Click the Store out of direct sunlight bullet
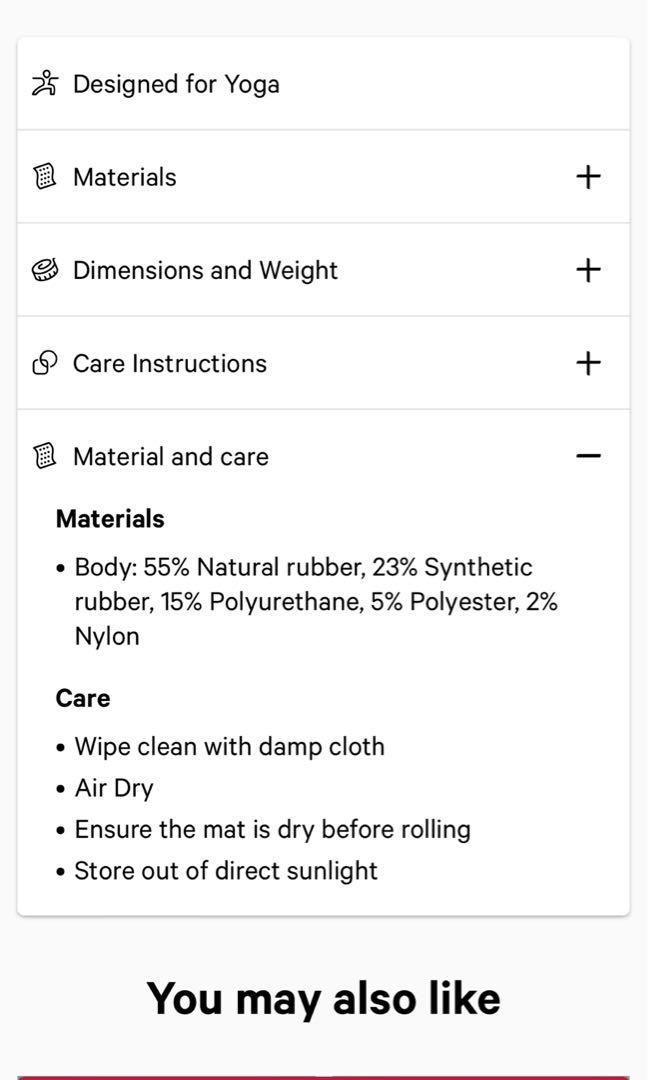This screenshot has height=1080, width=648. point(226,870)
